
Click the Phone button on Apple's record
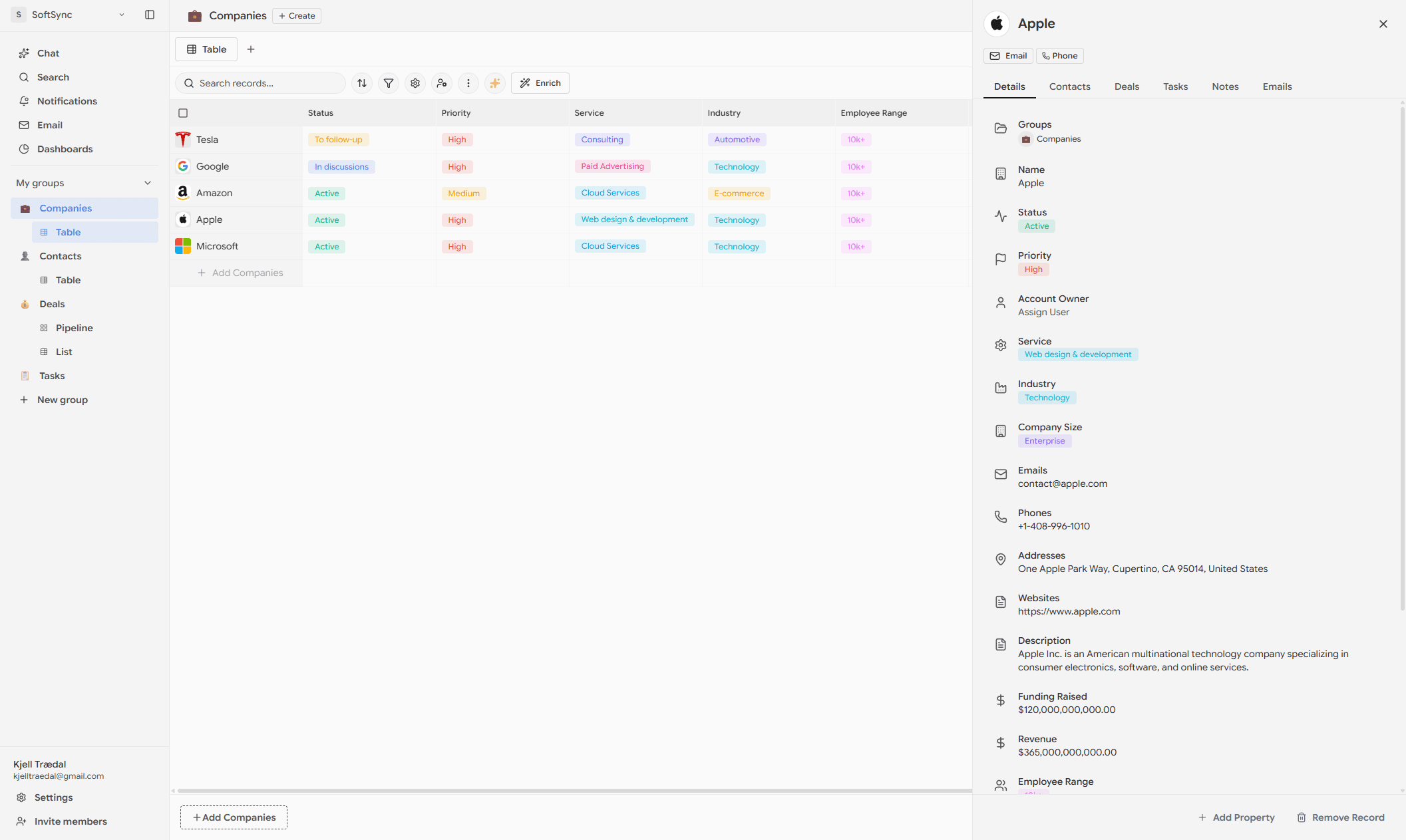[1059, 56]
